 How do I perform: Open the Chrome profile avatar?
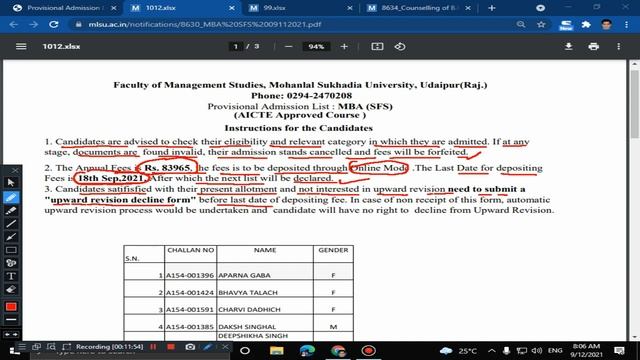click(x=607, y=24)
